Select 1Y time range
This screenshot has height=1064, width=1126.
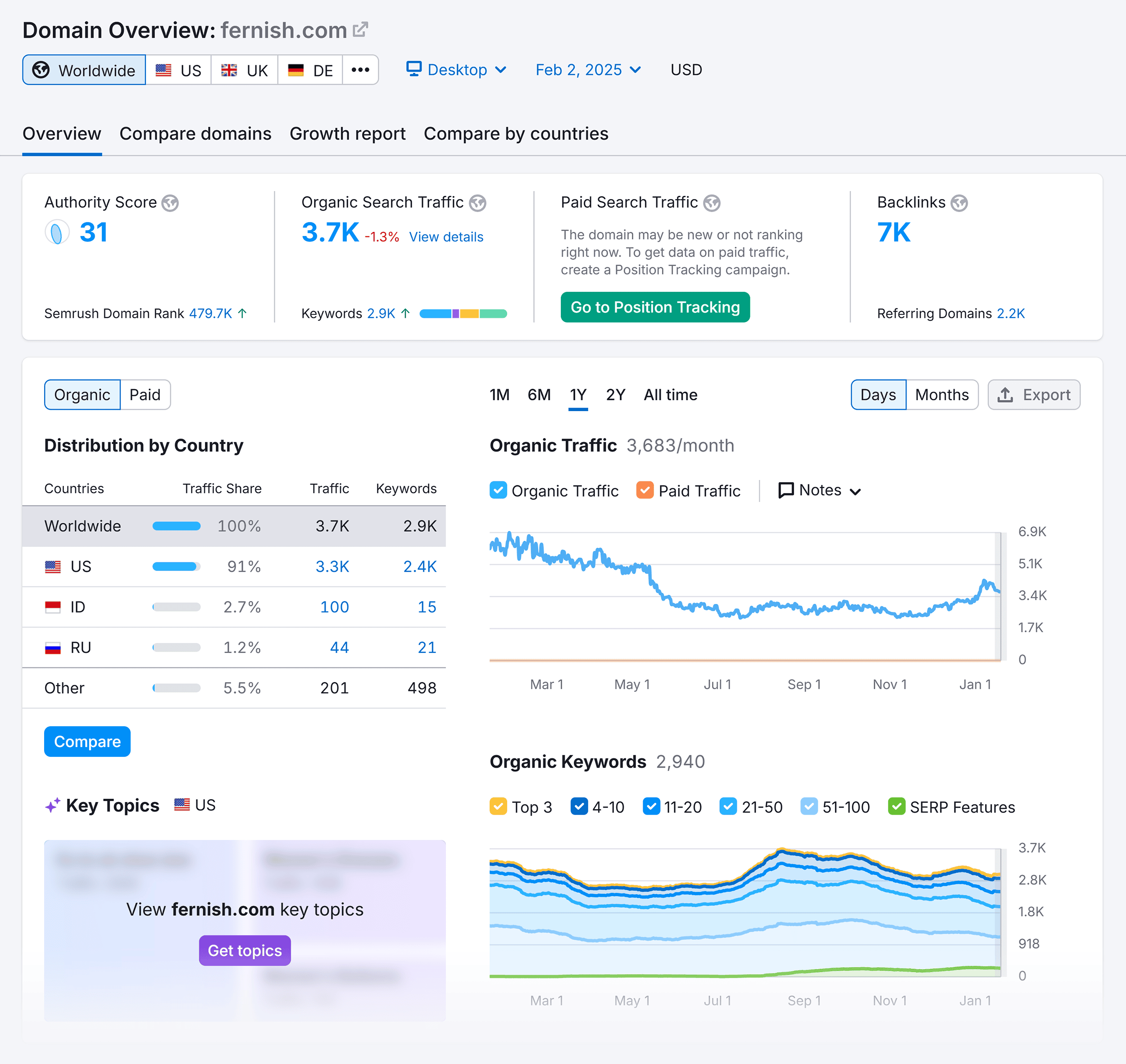tap(578, 395)
